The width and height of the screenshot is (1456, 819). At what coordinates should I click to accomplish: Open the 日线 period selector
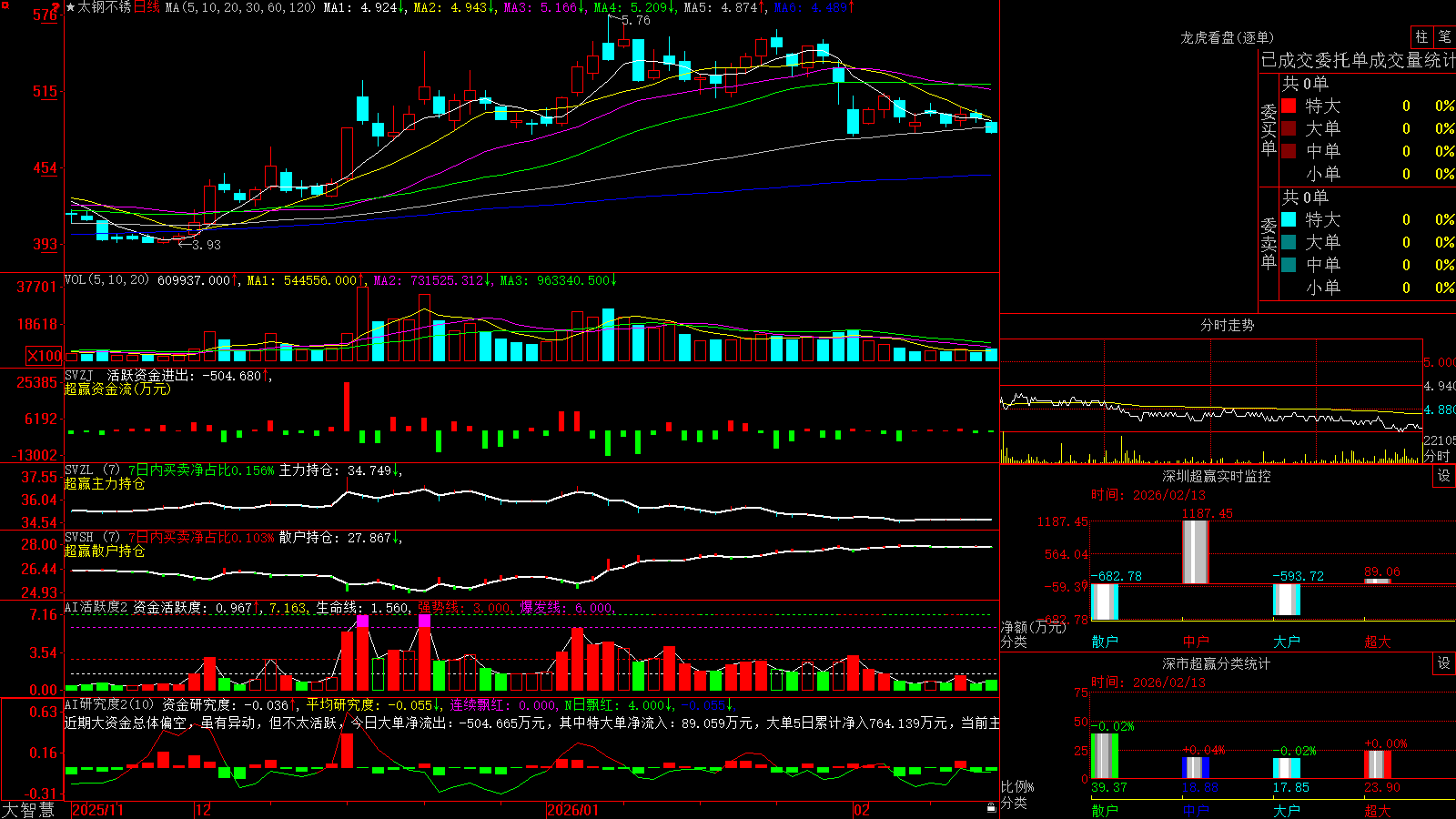tap(147, 7)
